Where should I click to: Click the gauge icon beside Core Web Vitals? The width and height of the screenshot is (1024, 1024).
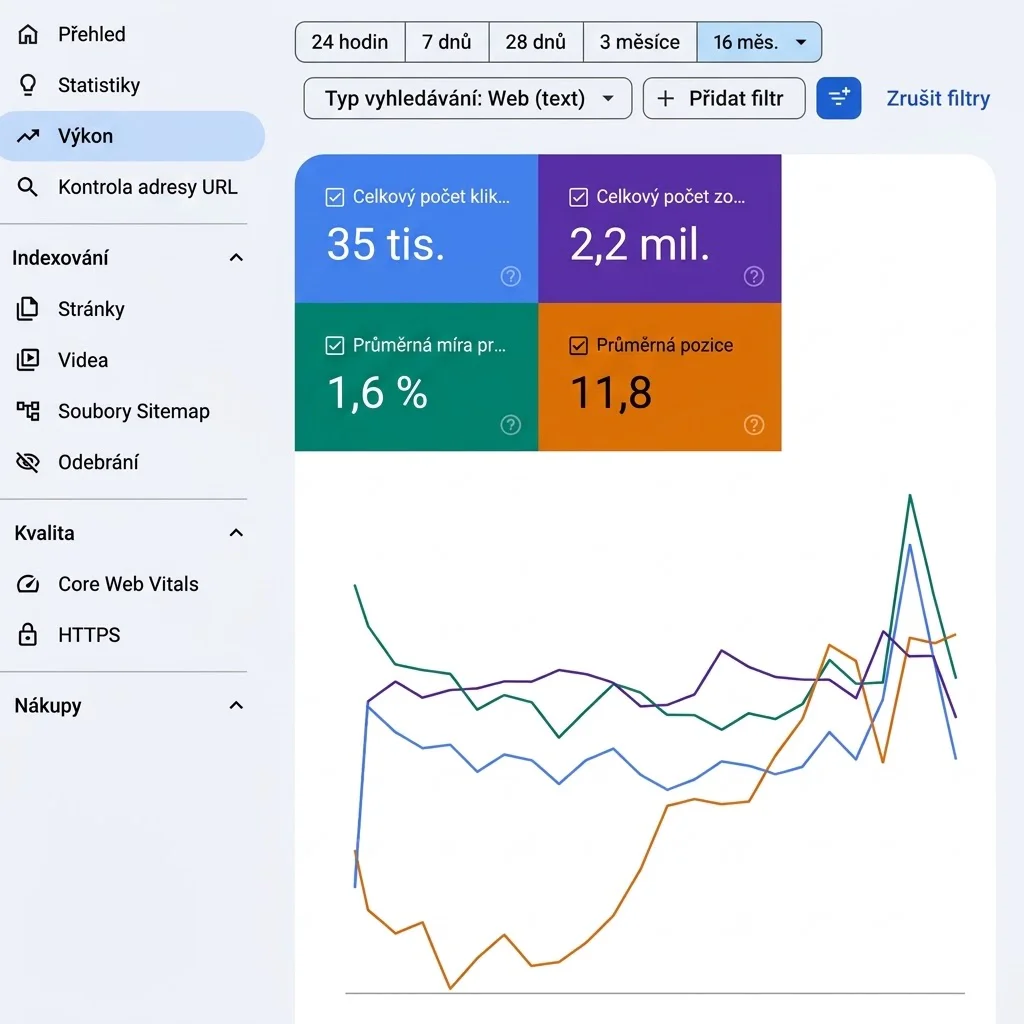(x=27, y=584)
